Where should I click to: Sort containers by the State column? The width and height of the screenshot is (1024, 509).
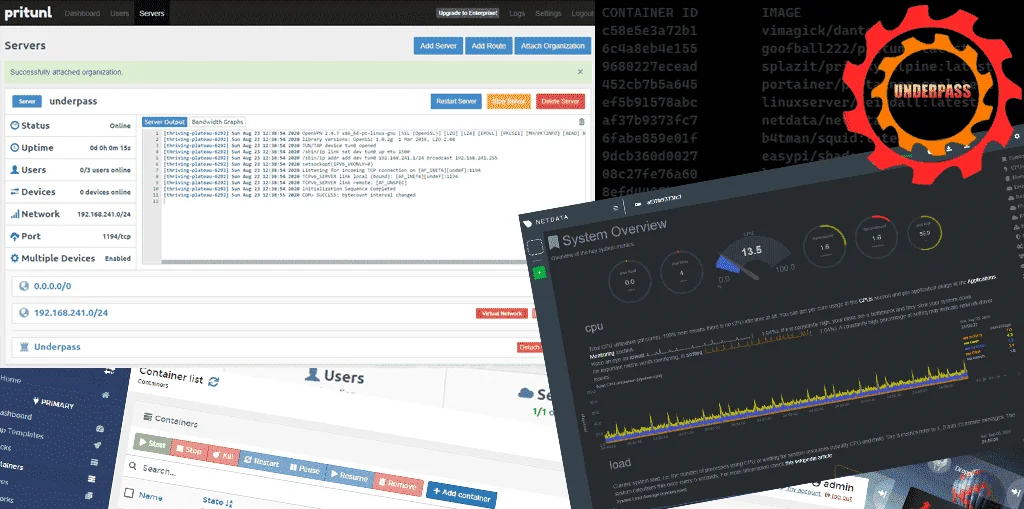pyautogui.click(x=217, y=502)
